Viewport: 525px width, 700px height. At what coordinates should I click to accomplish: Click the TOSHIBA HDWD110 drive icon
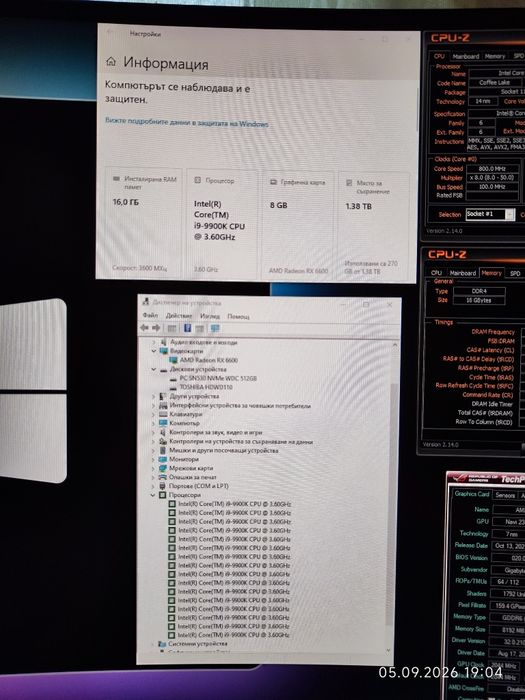pyautogui.click(x=173, y=387)
